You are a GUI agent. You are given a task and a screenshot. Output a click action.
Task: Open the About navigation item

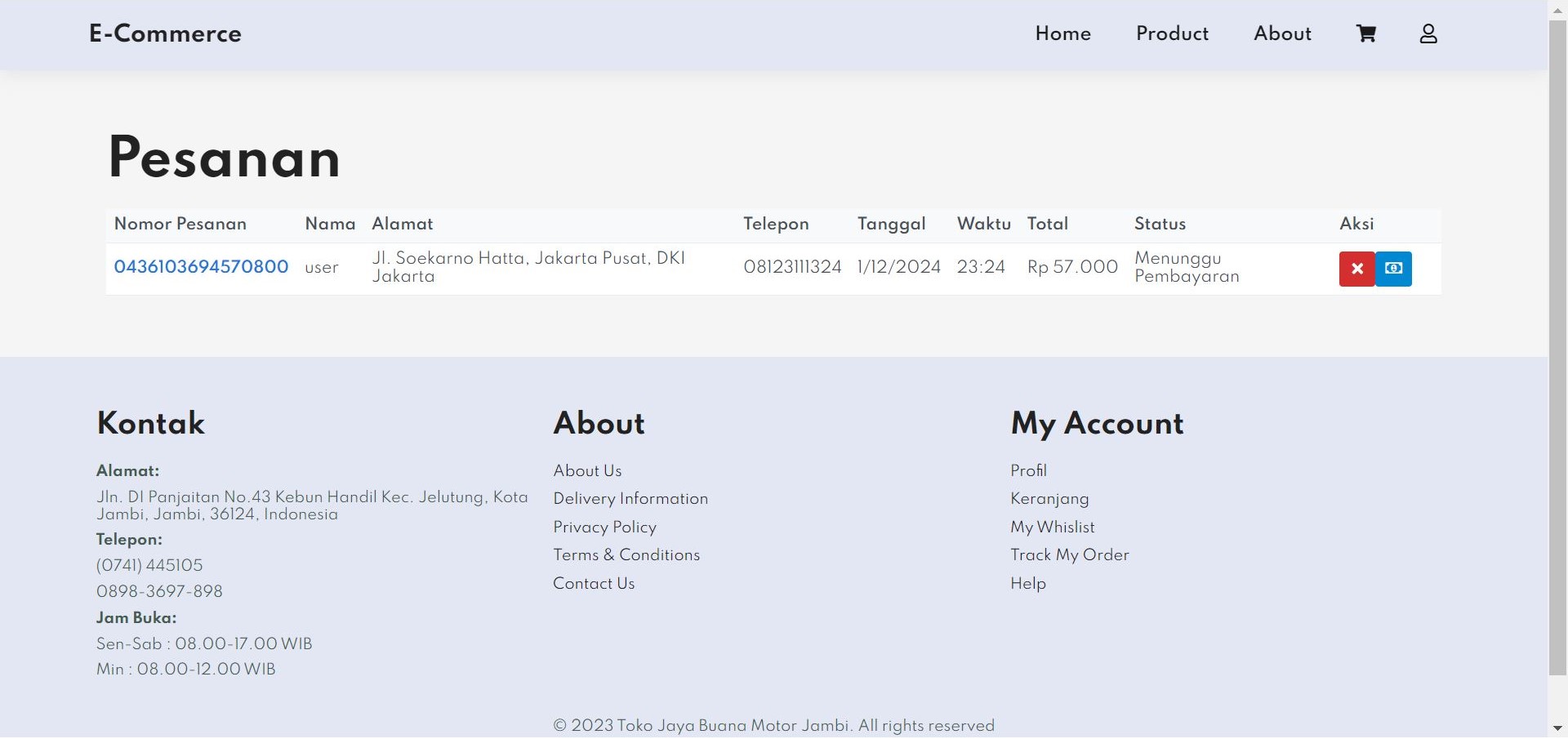[x=1282, y=33]
